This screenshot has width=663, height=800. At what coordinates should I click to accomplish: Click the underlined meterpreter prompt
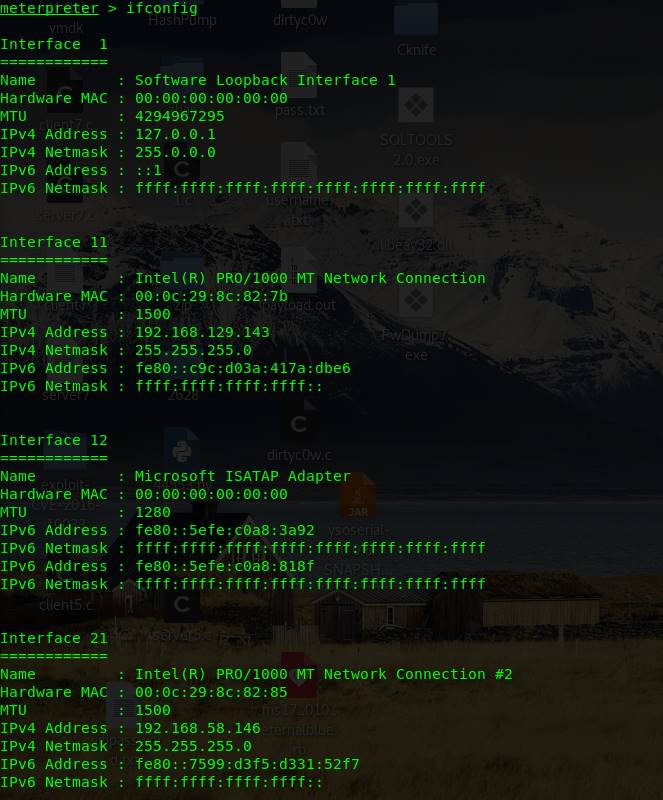click(49, 8)
